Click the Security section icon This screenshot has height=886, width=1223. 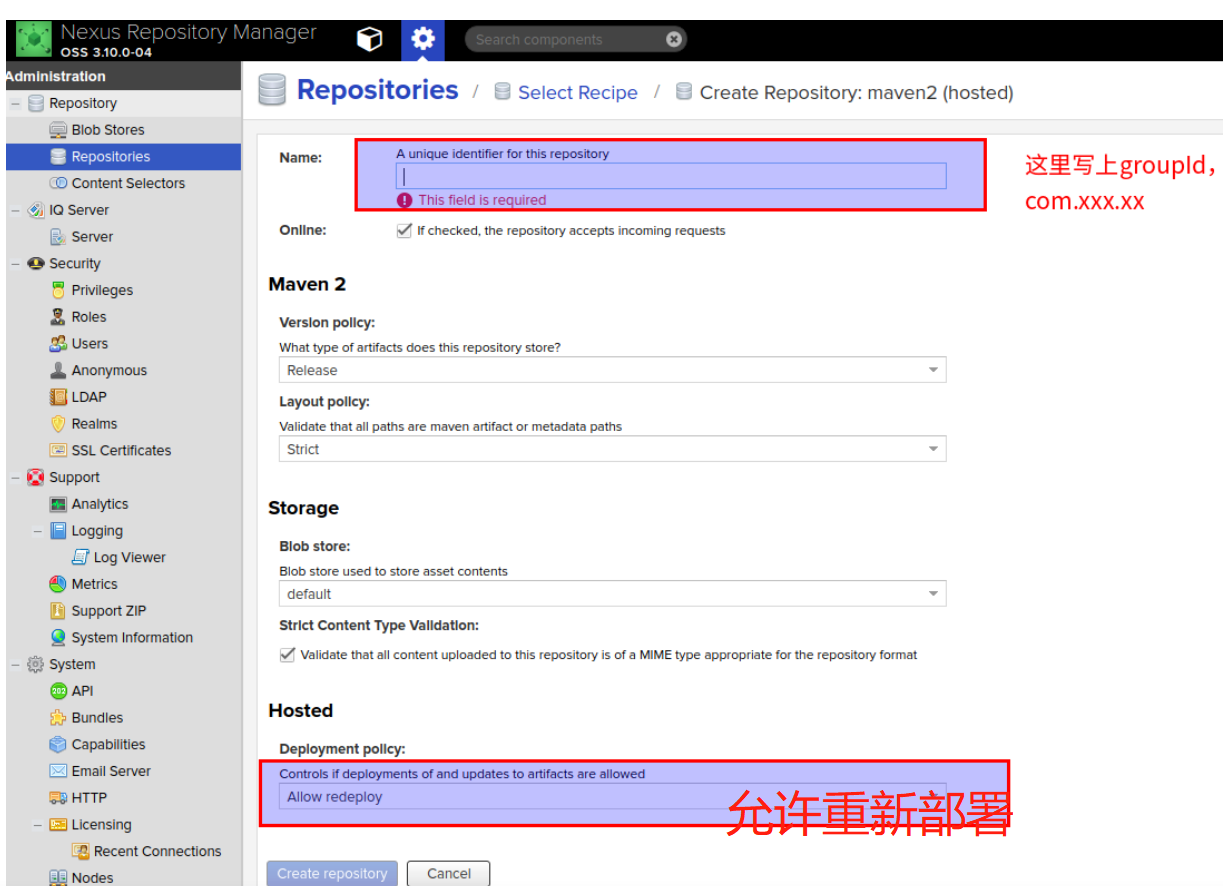(36, 264)
